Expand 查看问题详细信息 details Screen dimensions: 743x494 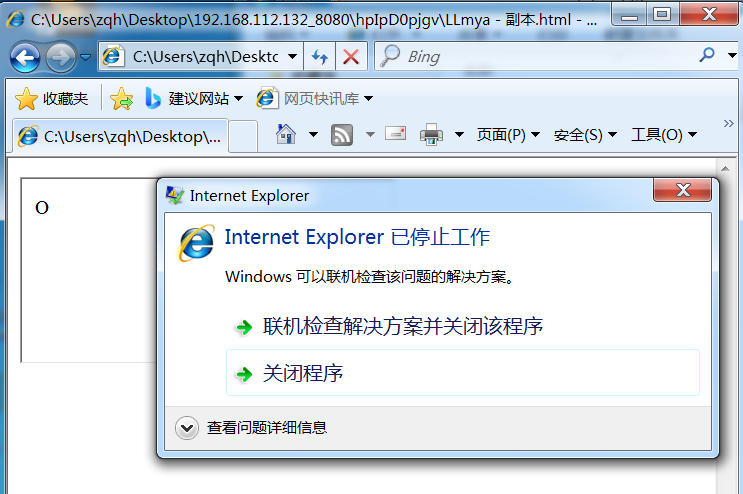pos(251,428)
